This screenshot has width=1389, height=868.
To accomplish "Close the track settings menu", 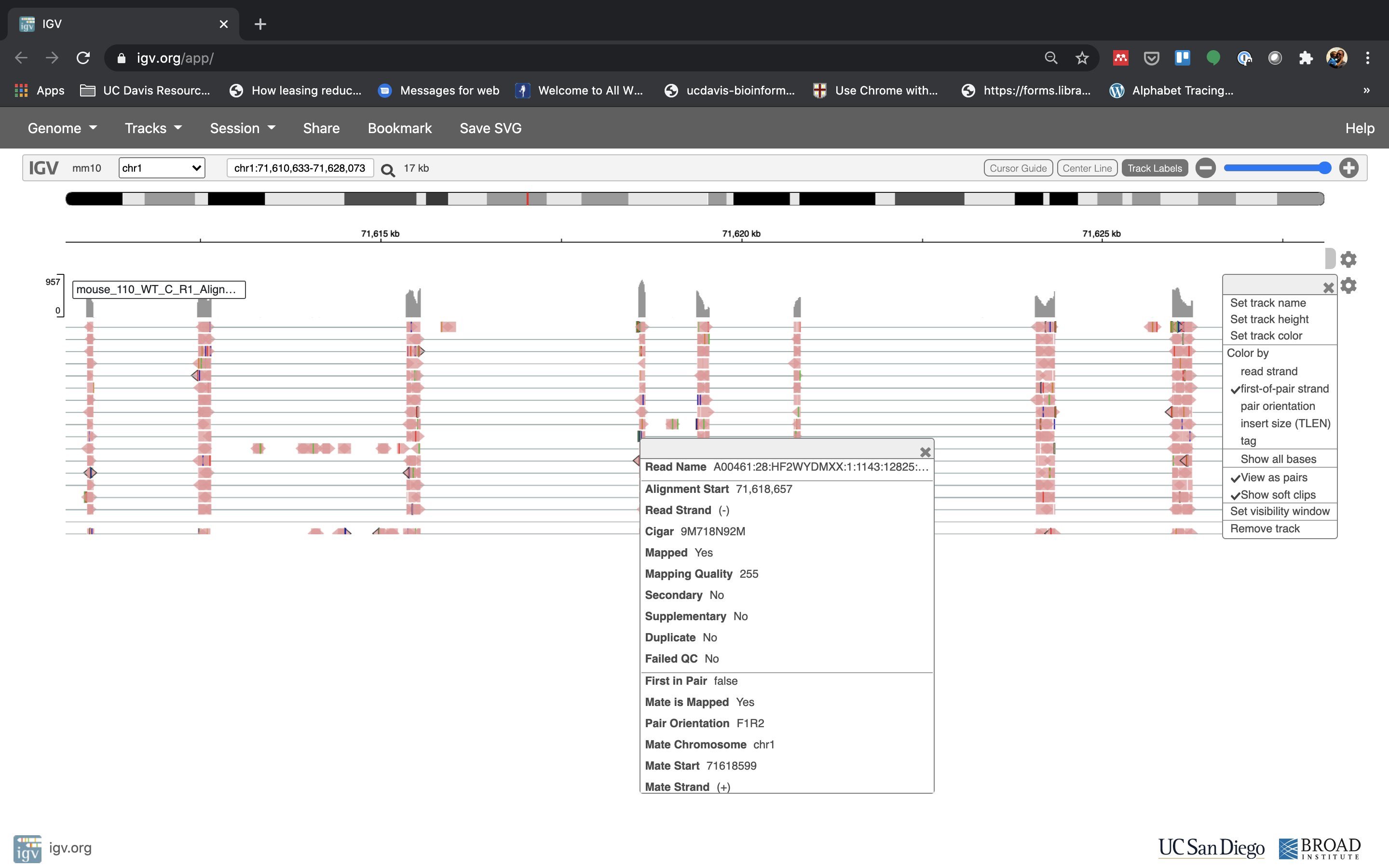I will 1328,288.
